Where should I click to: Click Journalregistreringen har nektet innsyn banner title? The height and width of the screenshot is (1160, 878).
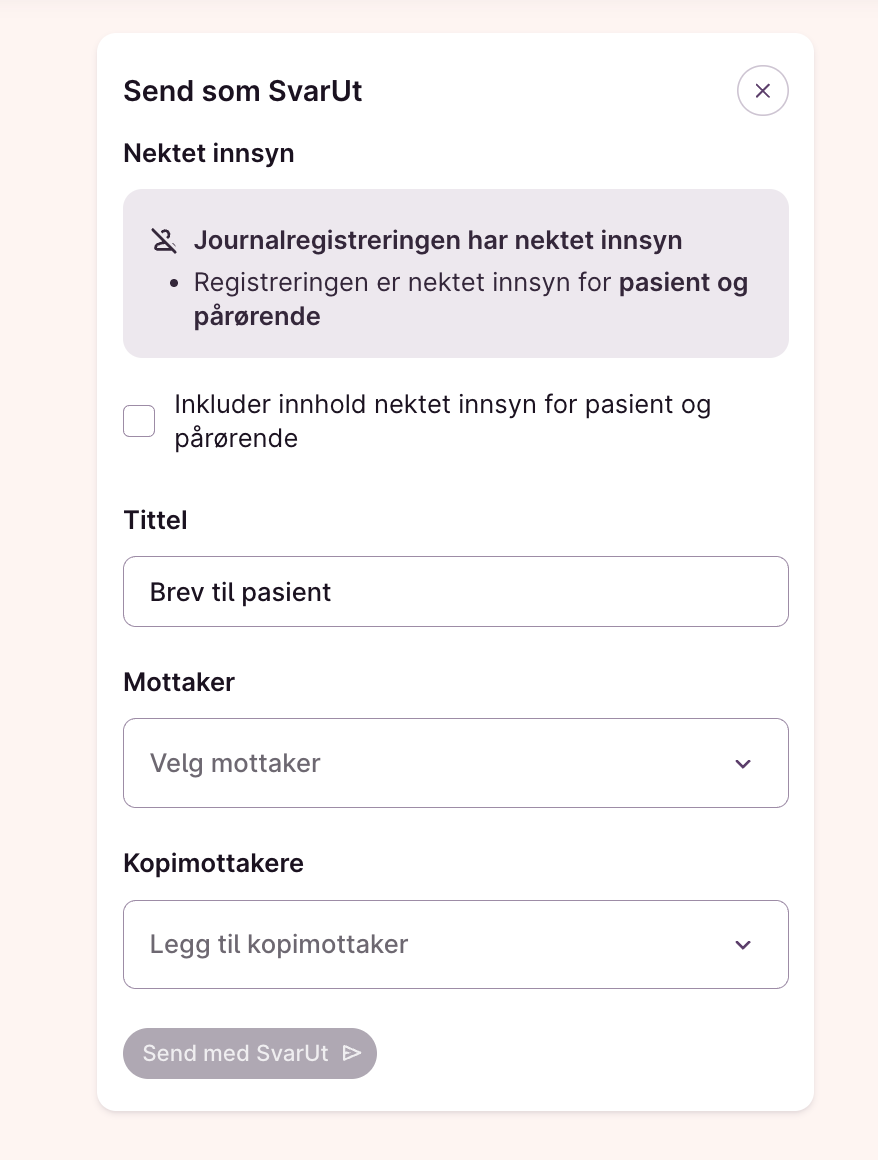point(438,240)
